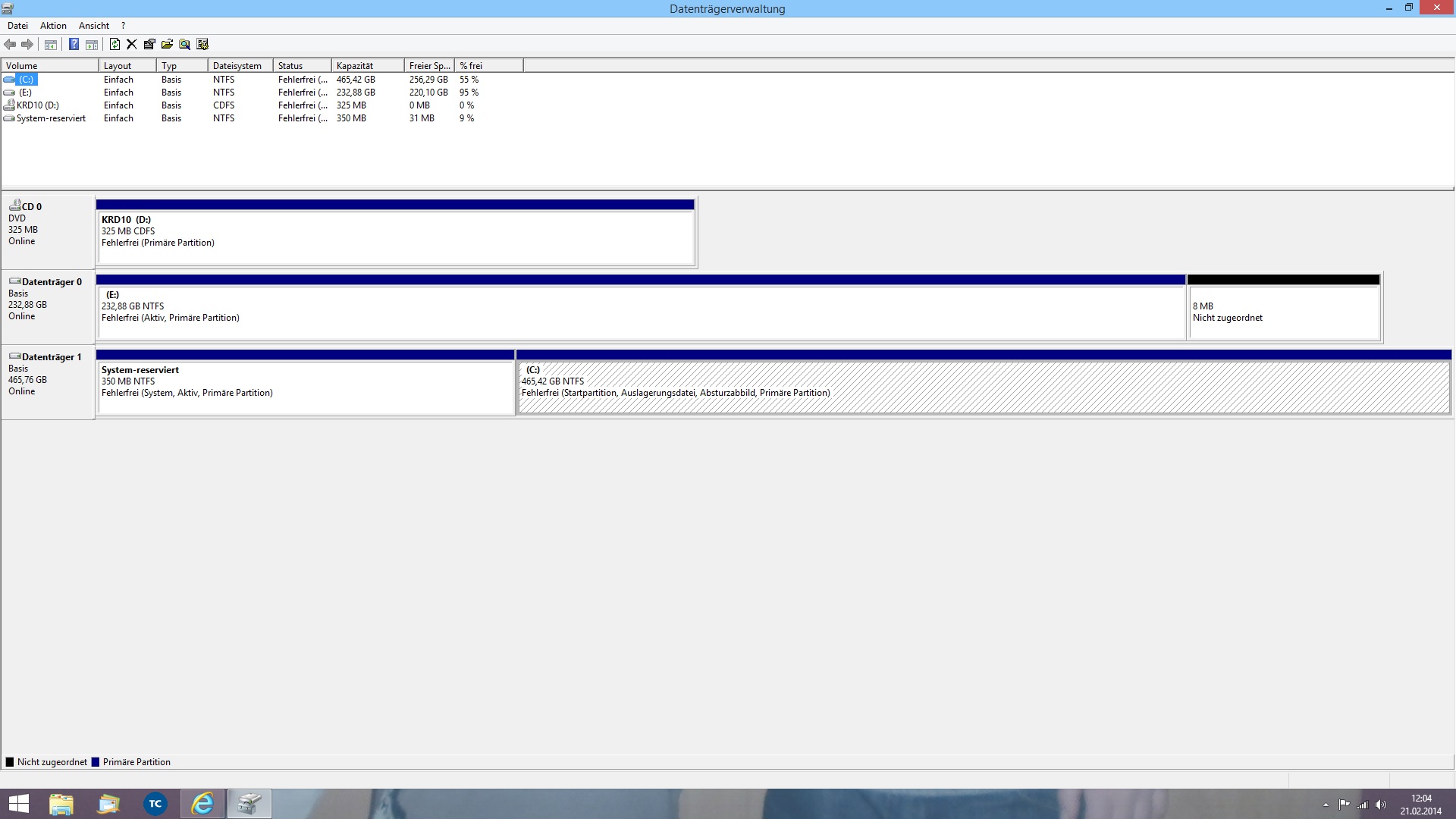Click the Datenträgerverwaltung title bar icon
Screen dimensions: 1456x819
click(8, 8)
